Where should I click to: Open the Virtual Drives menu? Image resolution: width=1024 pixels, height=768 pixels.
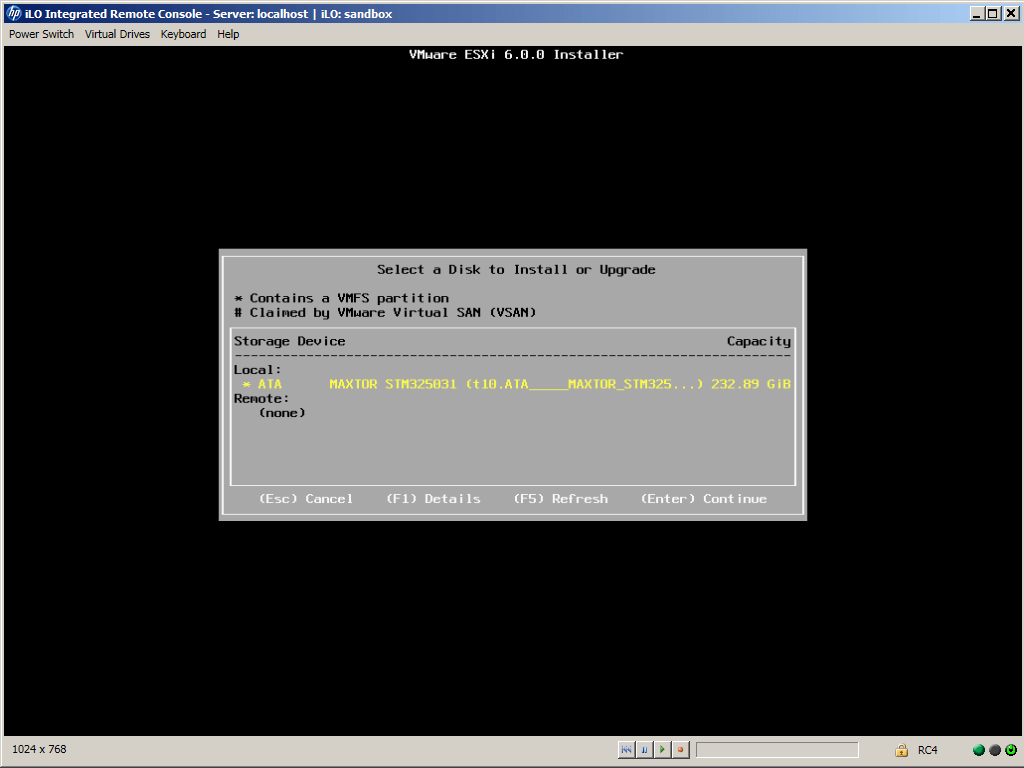(x=117, y=34)
